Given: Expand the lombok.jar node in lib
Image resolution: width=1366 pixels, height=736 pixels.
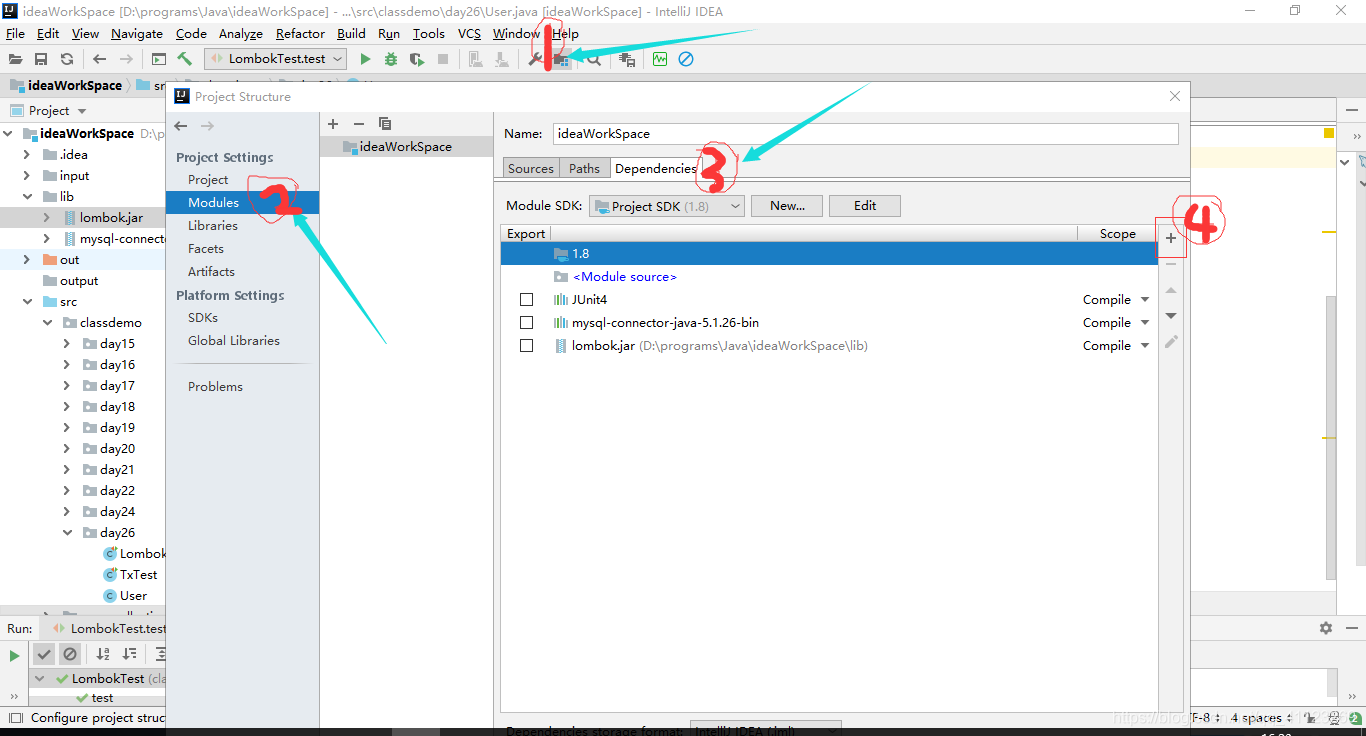Looking at the screenshot, I should (x=46, y=218).
